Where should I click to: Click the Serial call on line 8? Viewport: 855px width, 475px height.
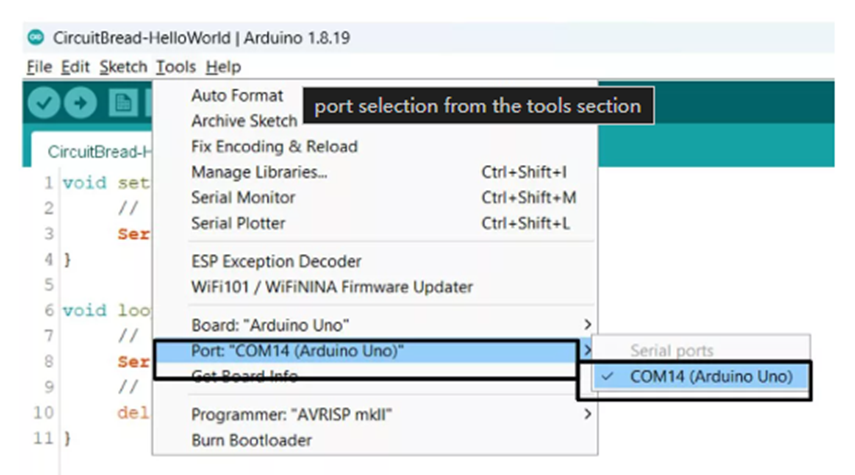tap(134, 362)
